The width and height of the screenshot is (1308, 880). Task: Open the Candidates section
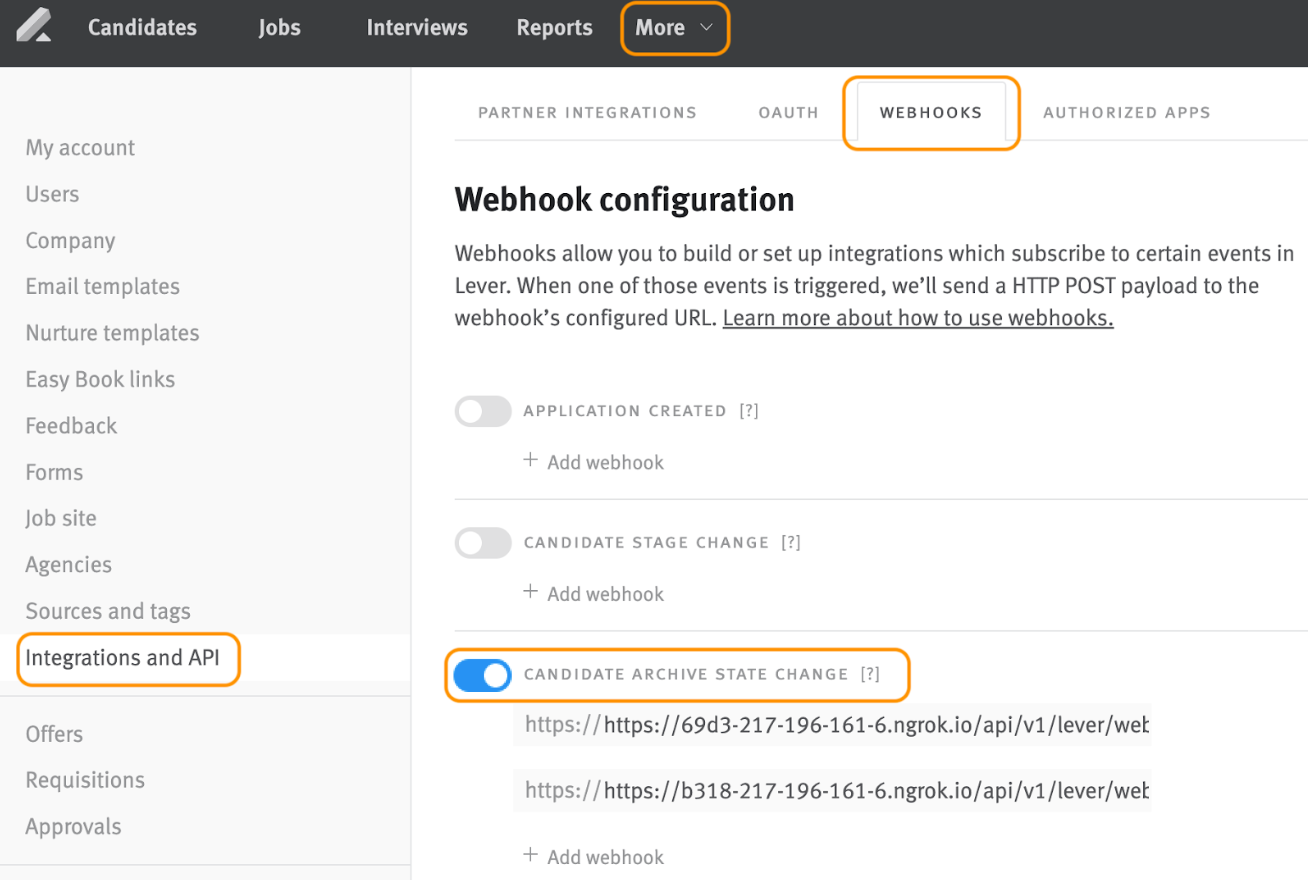coord(142,28)
